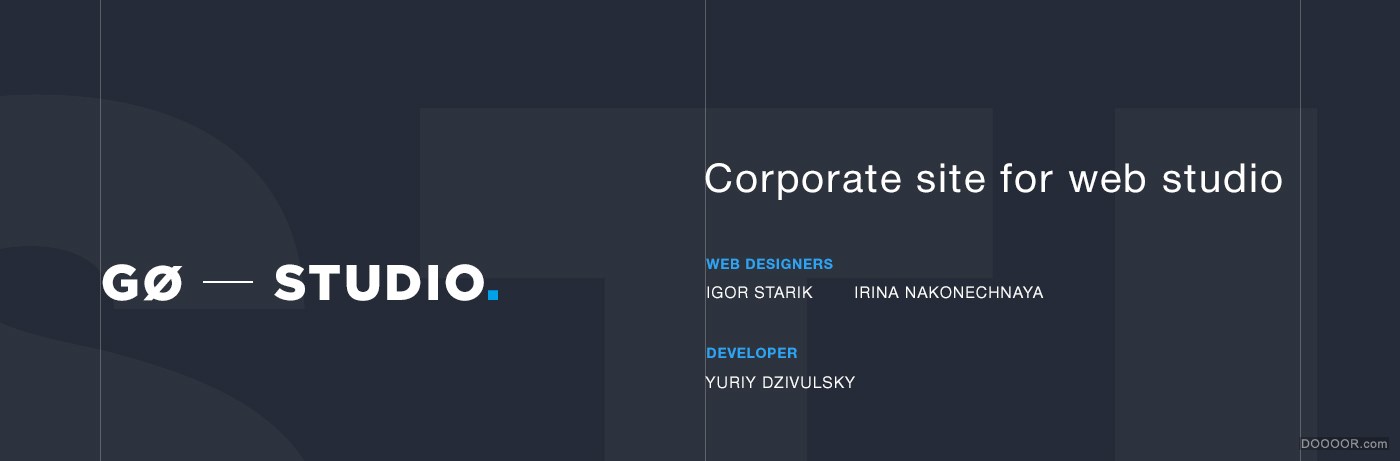Click the STUDIO word in the logo
1400x461 pixels.
pyautogui.click(x=379, y=284)
